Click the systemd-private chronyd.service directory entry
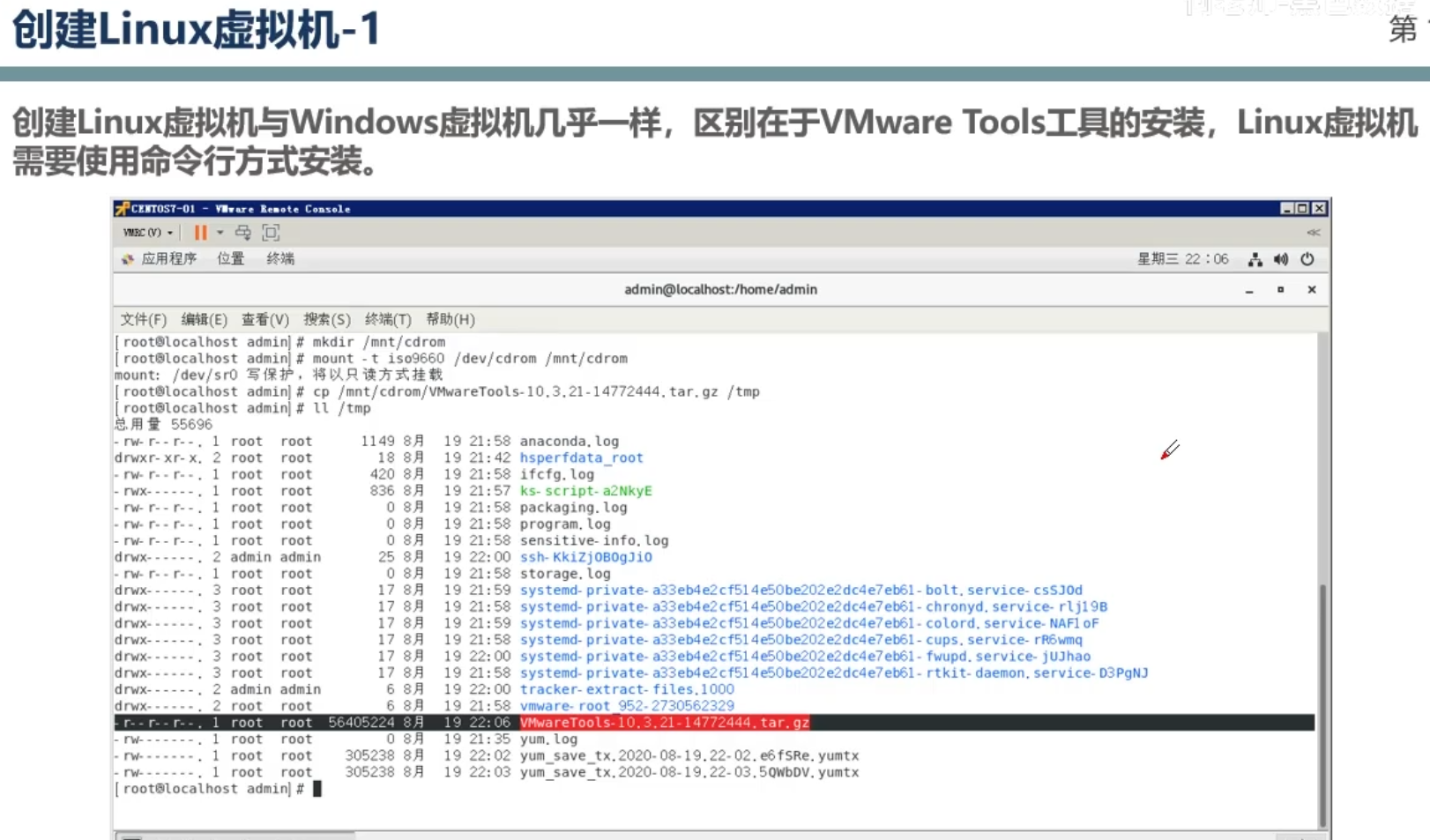 tap(814, 607)
